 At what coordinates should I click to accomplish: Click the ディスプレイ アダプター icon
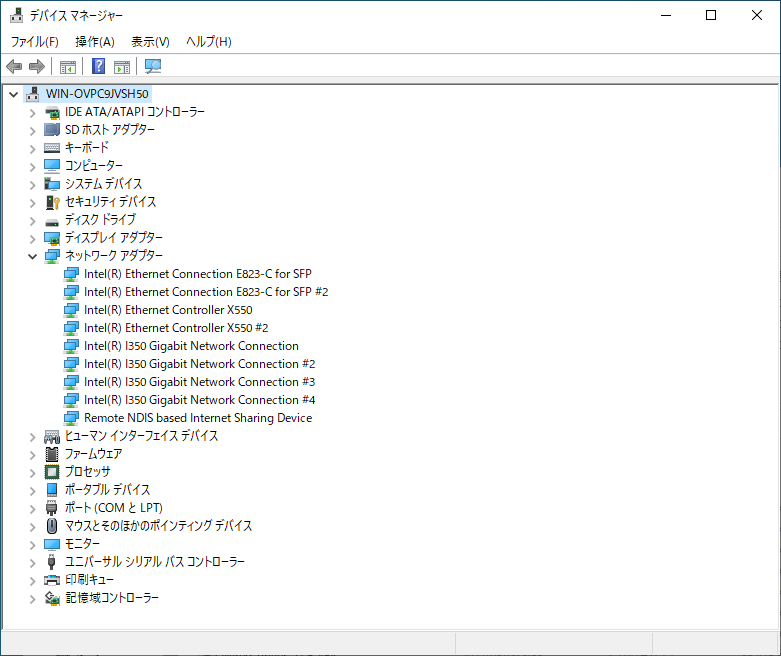coord(52,238)
